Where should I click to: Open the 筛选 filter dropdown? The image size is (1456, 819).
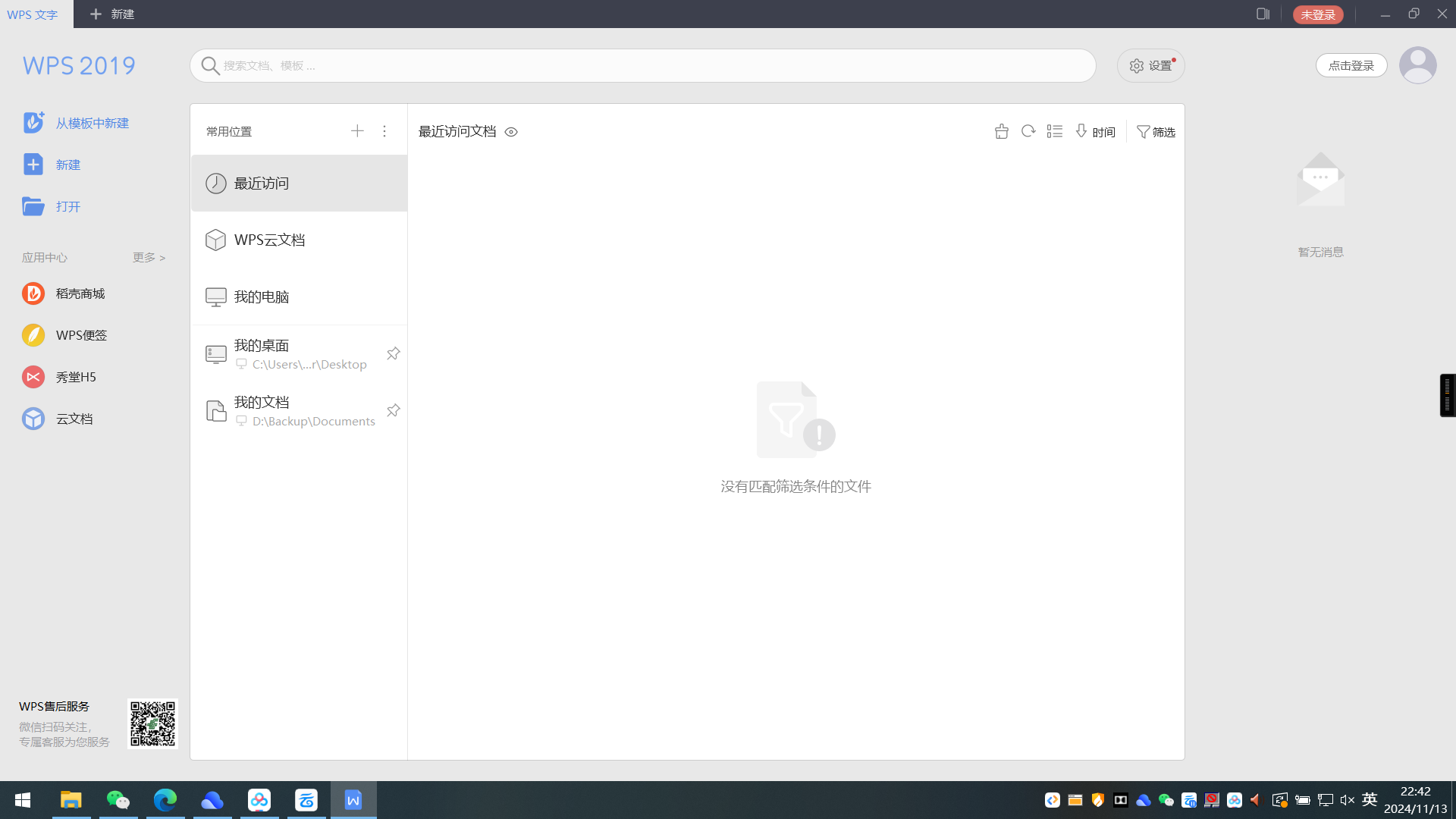1156,132
